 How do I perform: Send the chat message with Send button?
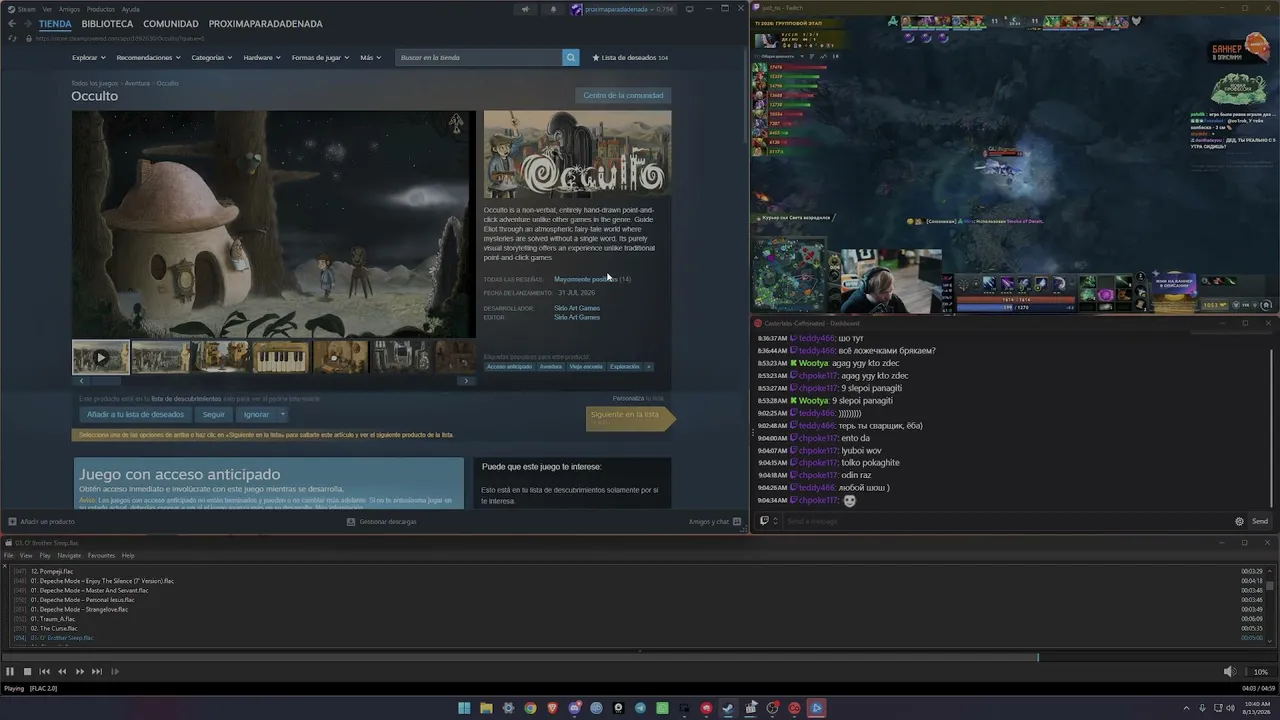(x=1260, y=521)
